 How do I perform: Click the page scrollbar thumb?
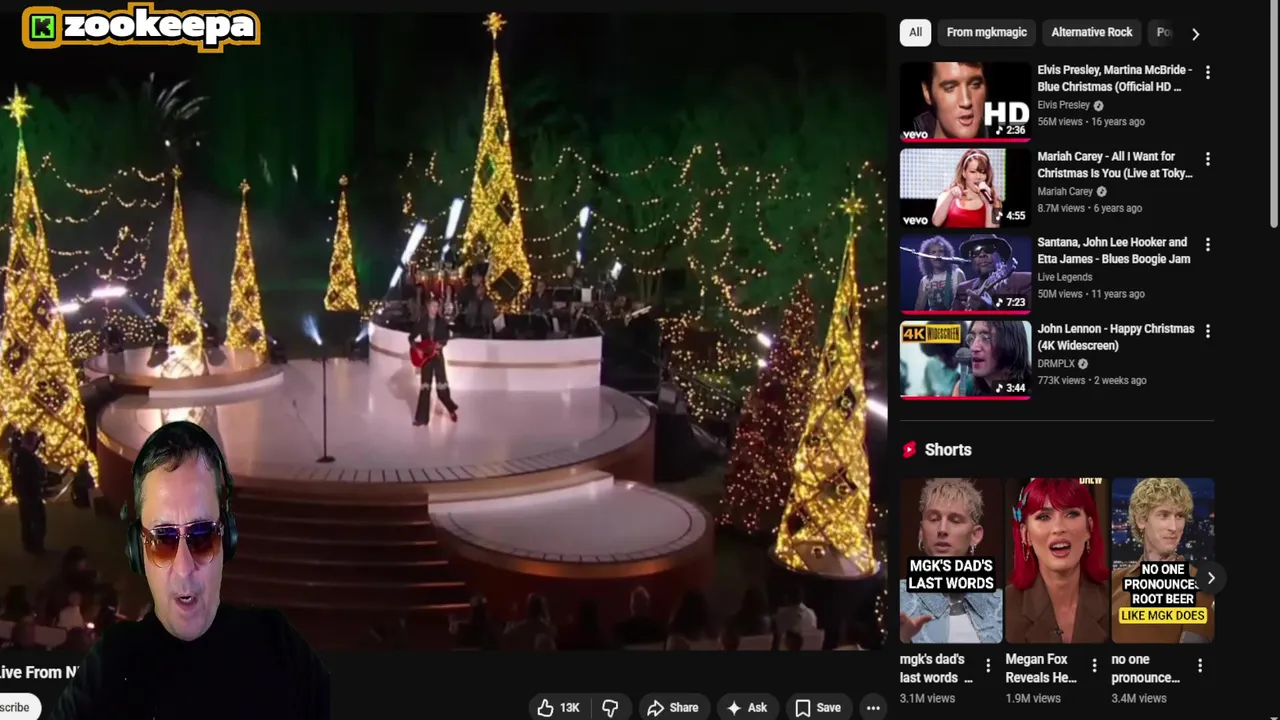[x=1273, y=115]
